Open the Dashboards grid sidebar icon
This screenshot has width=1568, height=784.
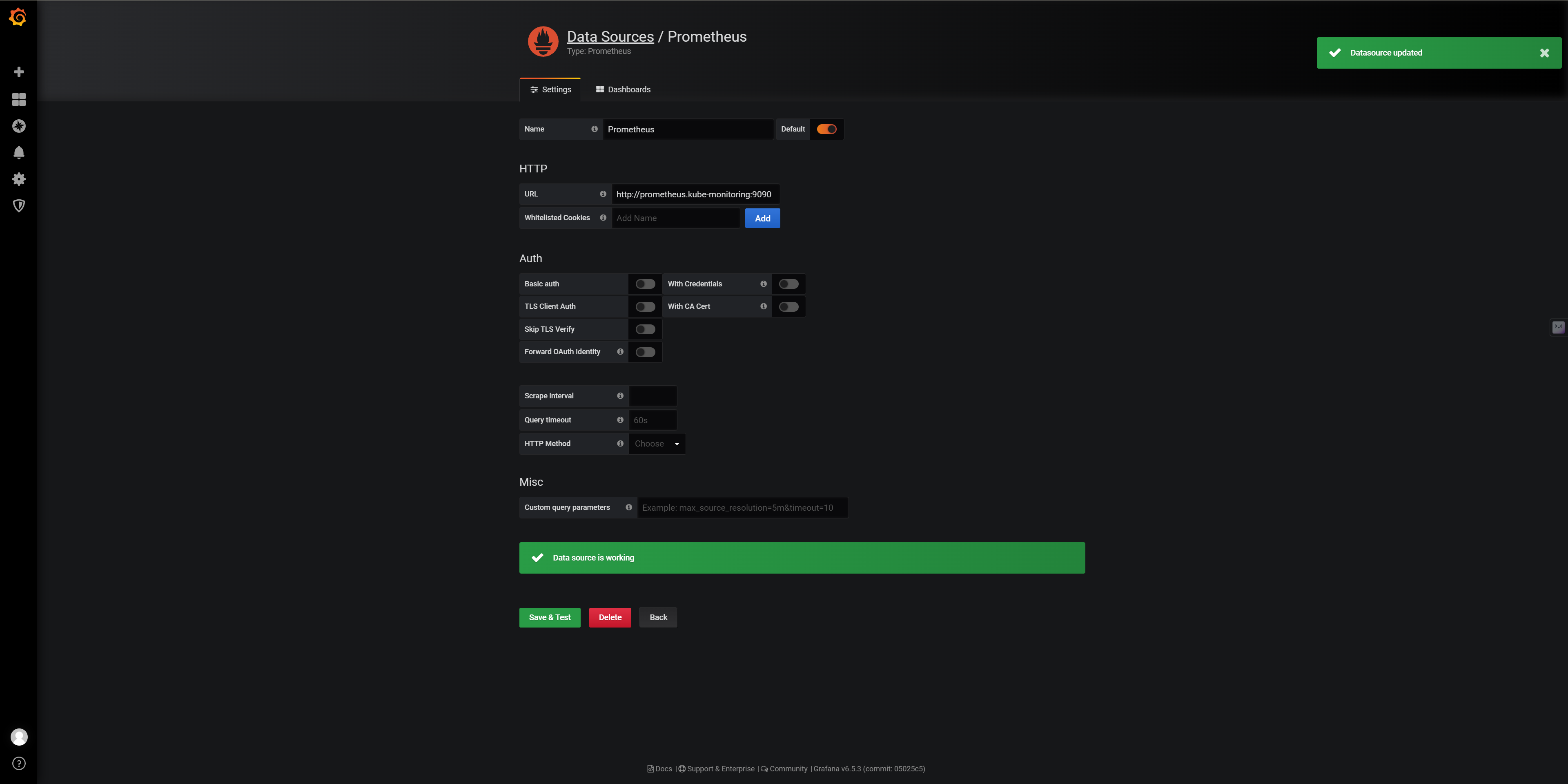tap(19, 99)
